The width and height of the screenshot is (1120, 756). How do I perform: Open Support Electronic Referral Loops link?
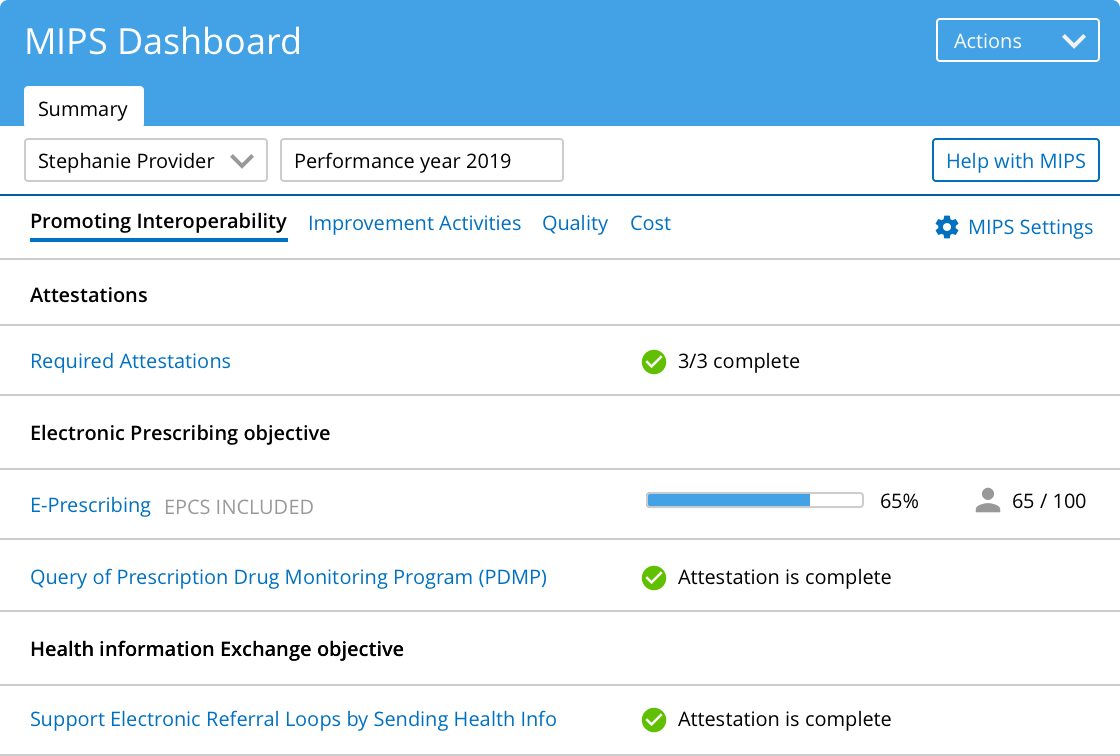pos(293,719)
